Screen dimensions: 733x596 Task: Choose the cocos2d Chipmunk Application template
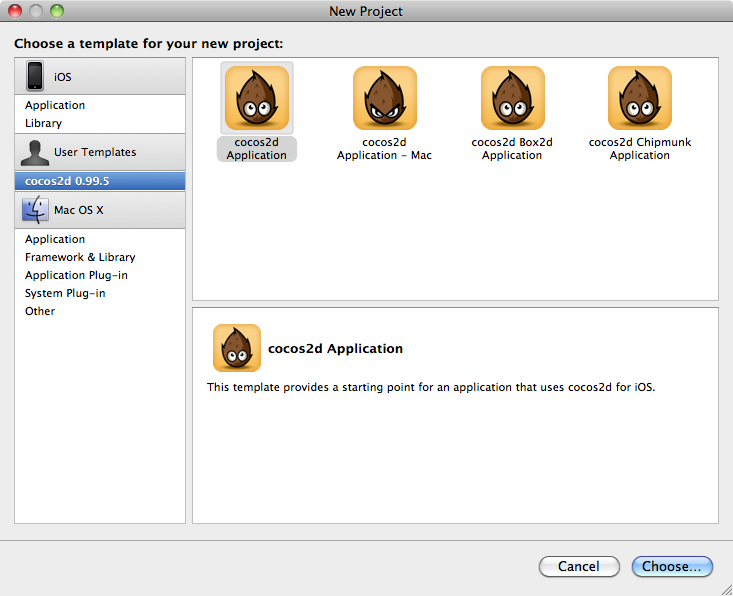point(640,114)
